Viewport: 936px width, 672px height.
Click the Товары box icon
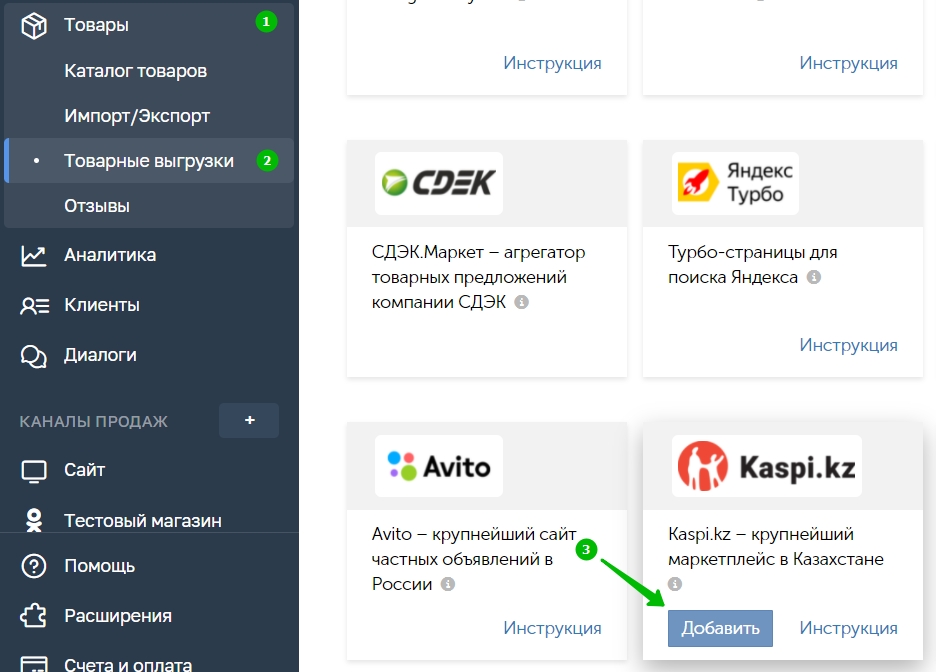pos(33,26)
